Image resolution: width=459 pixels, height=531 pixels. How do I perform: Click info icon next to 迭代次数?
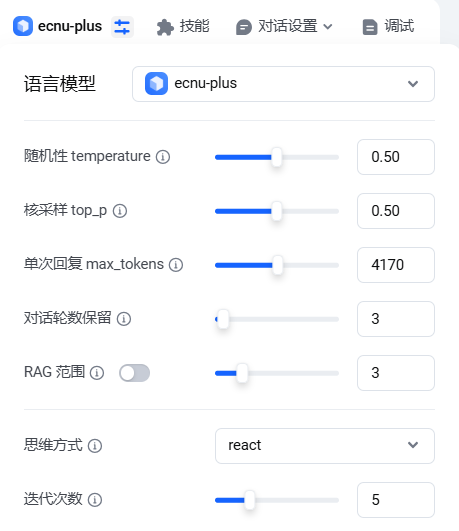pyautogui.click(x=95, y=500)
